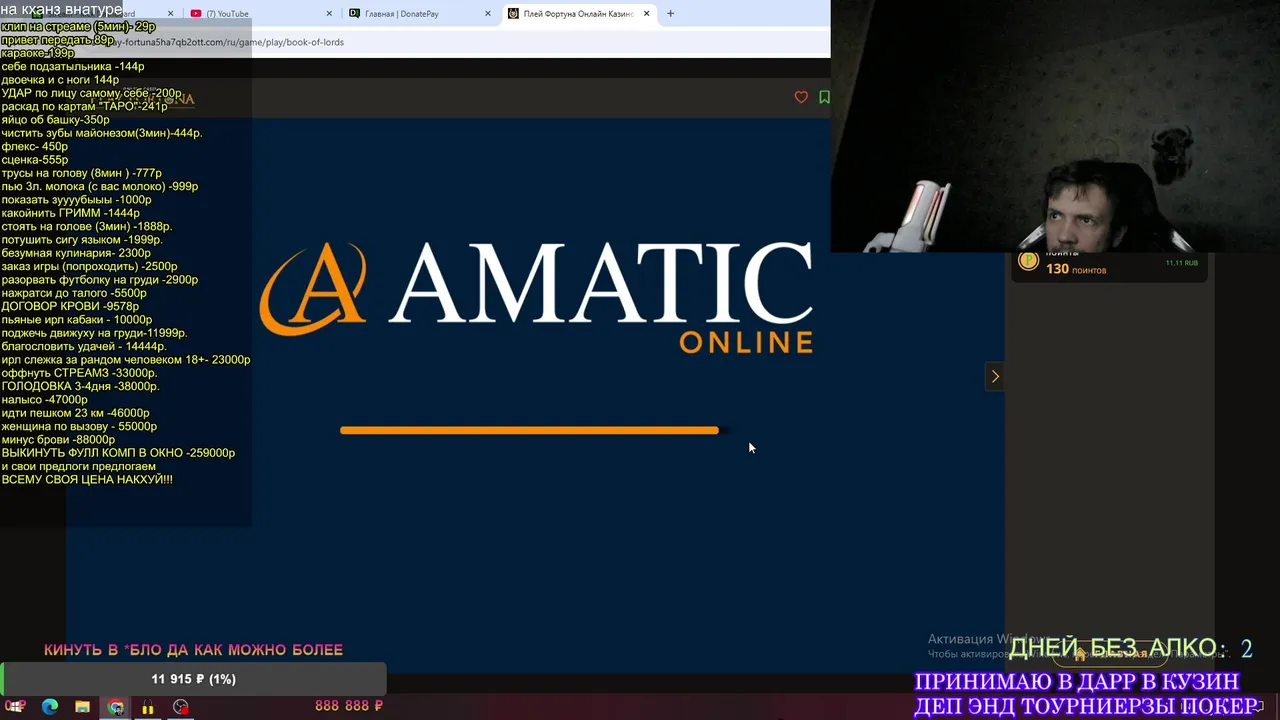Open the yellow padlock app in taskbar
1280x720 pixels.
tap(148, 707)
